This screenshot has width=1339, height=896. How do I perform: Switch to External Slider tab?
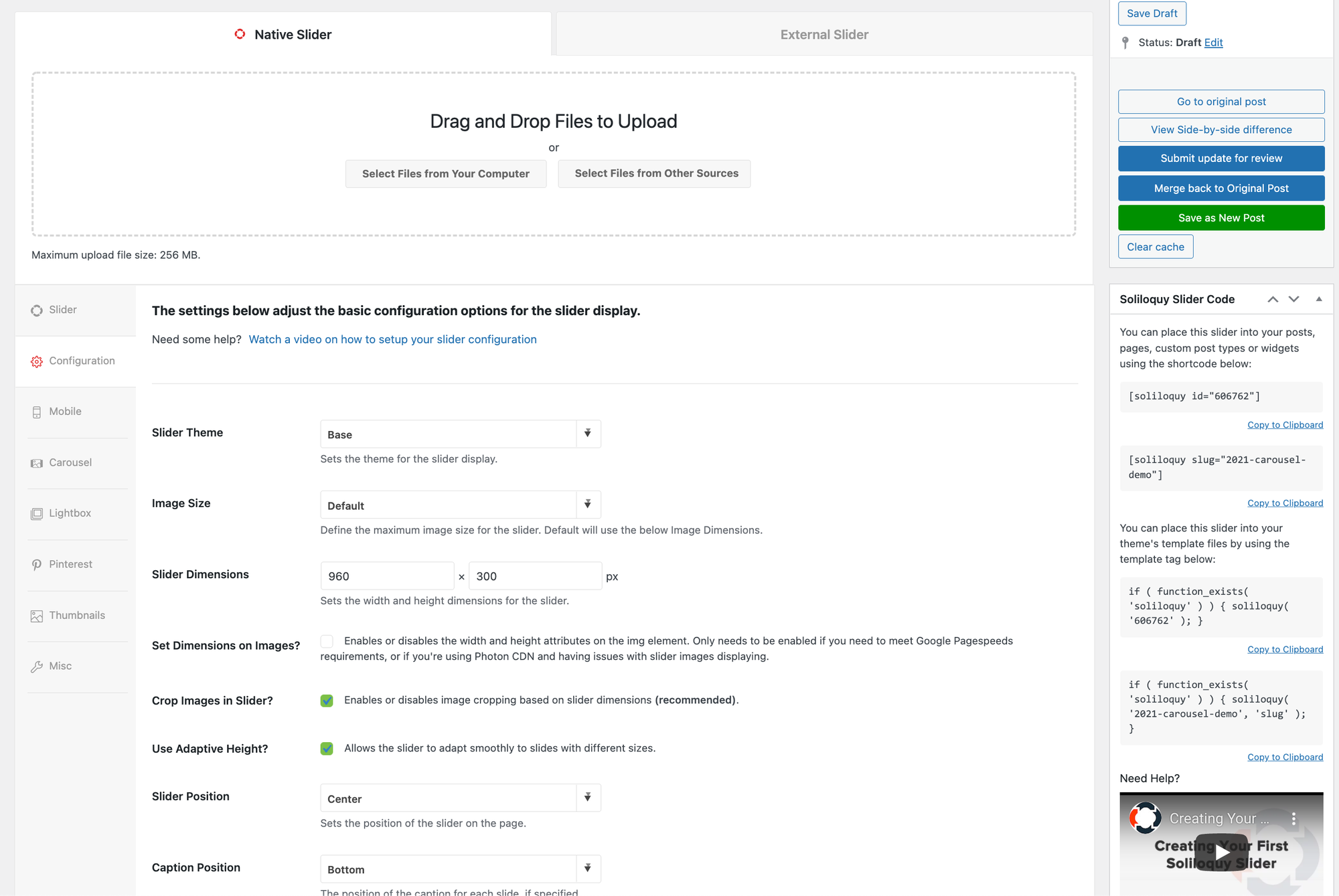pyautogui.click(x=824, y=34)
